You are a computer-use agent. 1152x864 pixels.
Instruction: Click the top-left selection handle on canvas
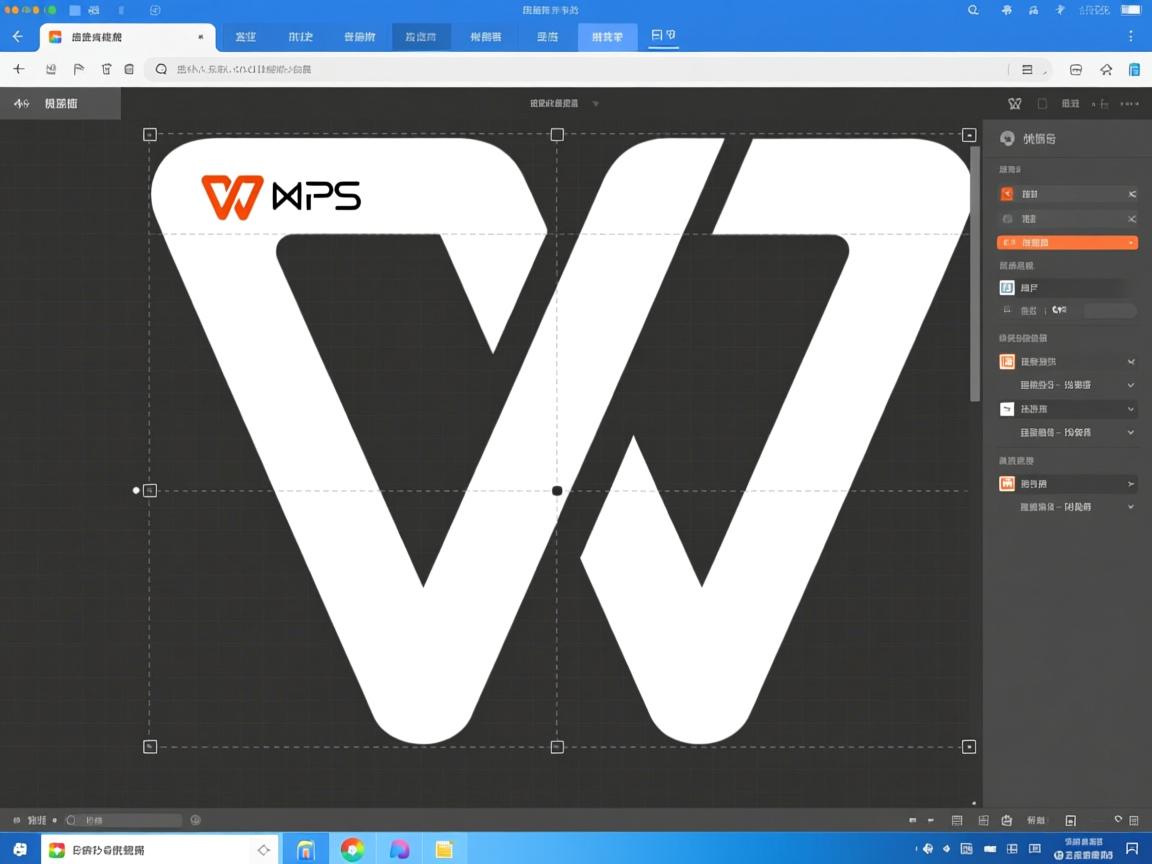tap(150, 134)
